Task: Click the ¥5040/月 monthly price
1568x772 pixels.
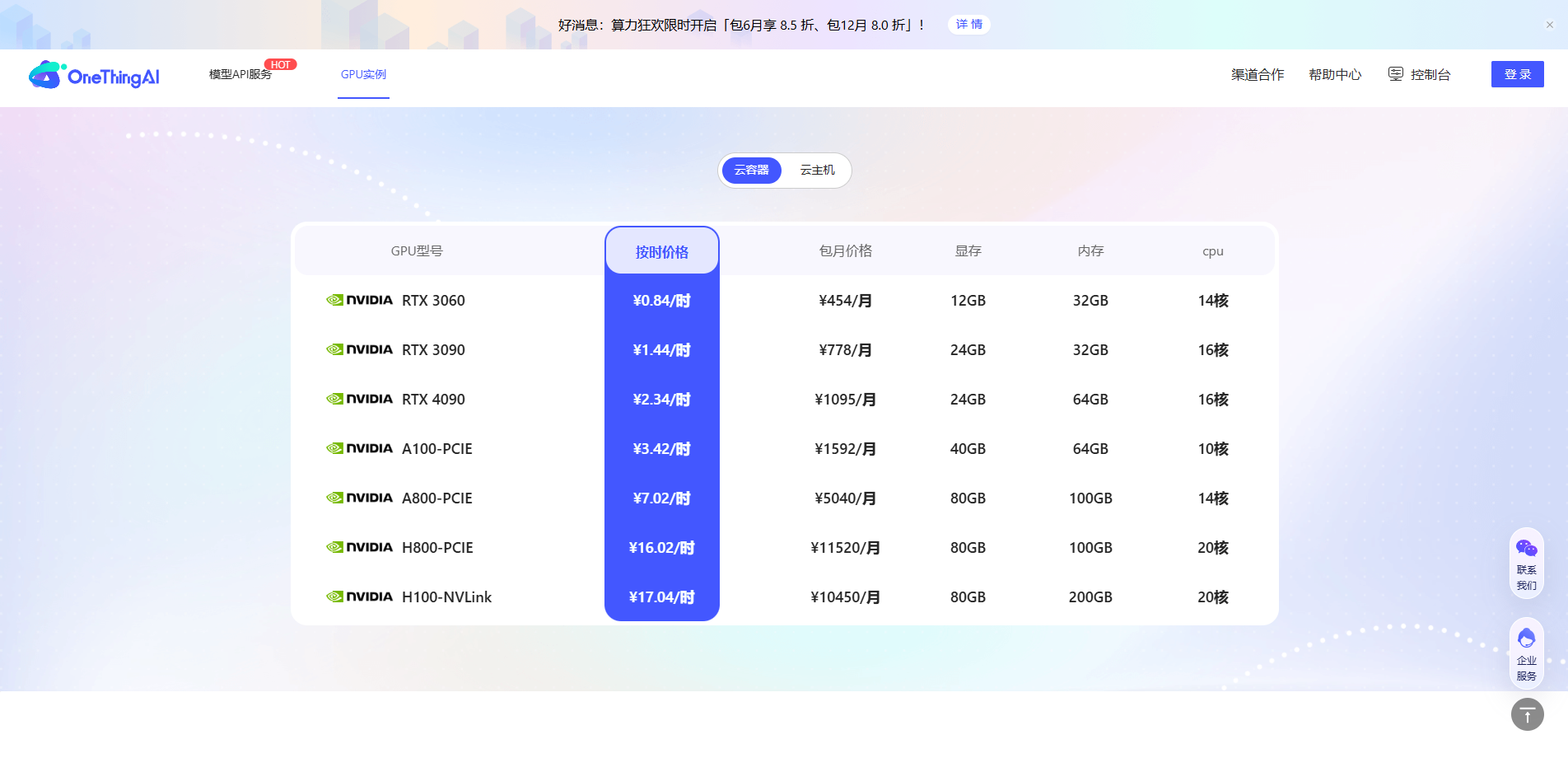Action: point(846,498)
